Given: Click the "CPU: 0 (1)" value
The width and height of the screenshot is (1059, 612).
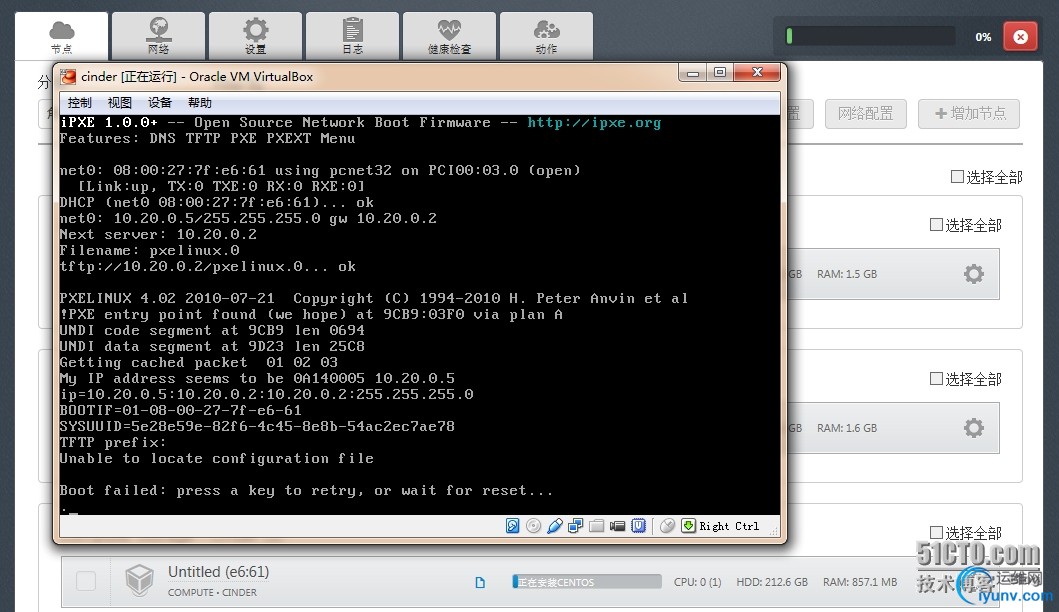Looking at the screenshot, I should pyautogui.click(x=698, y=582).
